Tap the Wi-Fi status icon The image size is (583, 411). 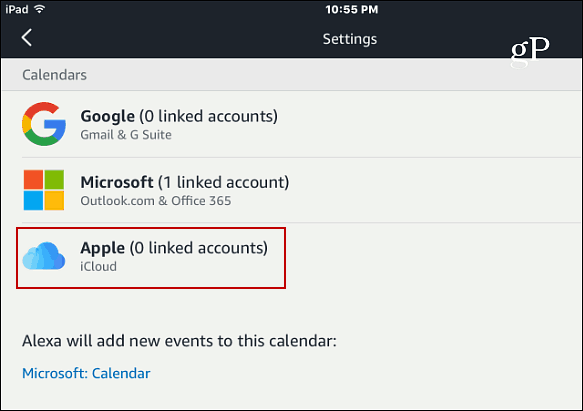coord(39,9)
